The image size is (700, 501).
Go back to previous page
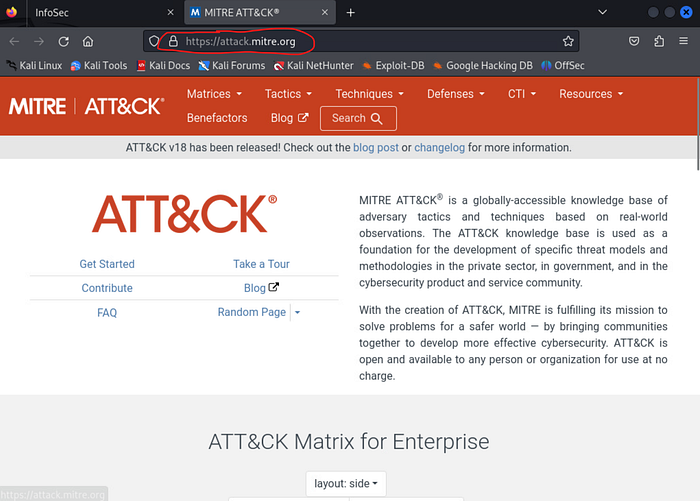(x=14, y=42)
